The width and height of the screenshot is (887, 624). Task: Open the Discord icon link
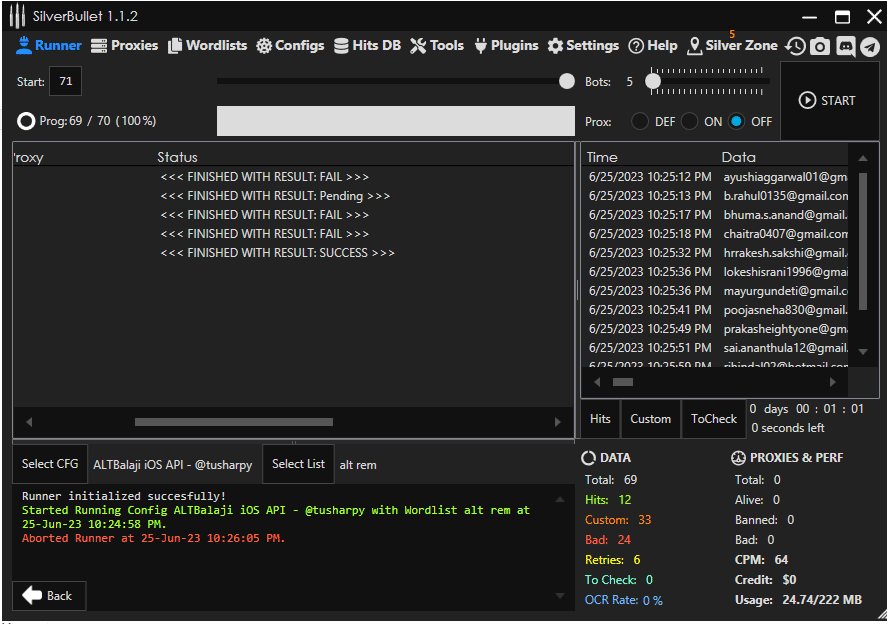[845, 46]
